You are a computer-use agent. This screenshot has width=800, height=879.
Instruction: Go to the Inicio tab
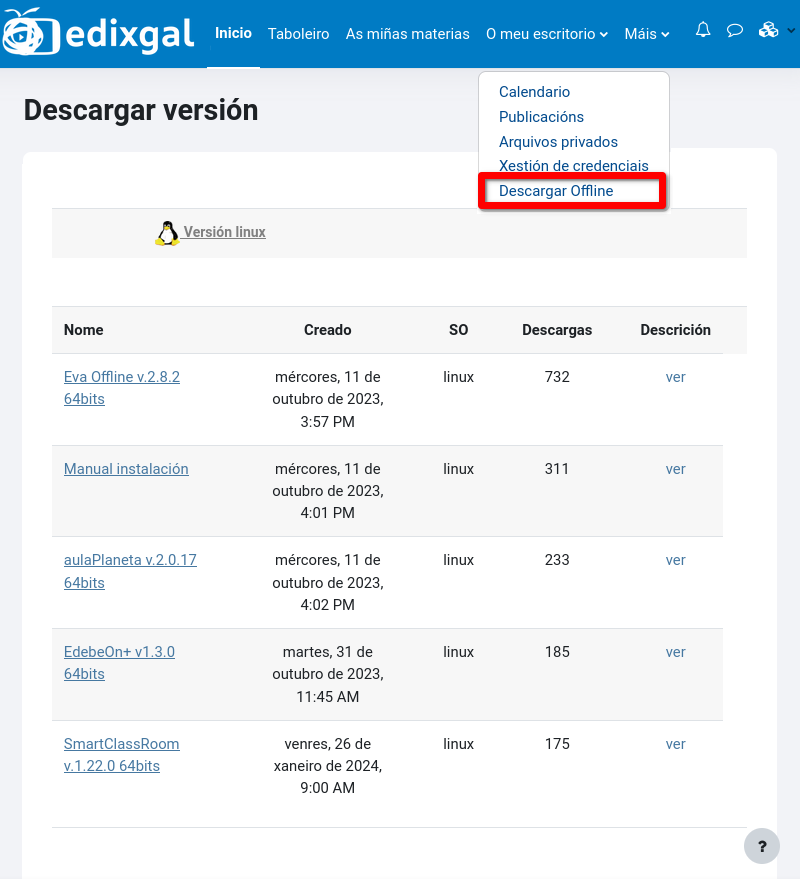tap(233, 33)
